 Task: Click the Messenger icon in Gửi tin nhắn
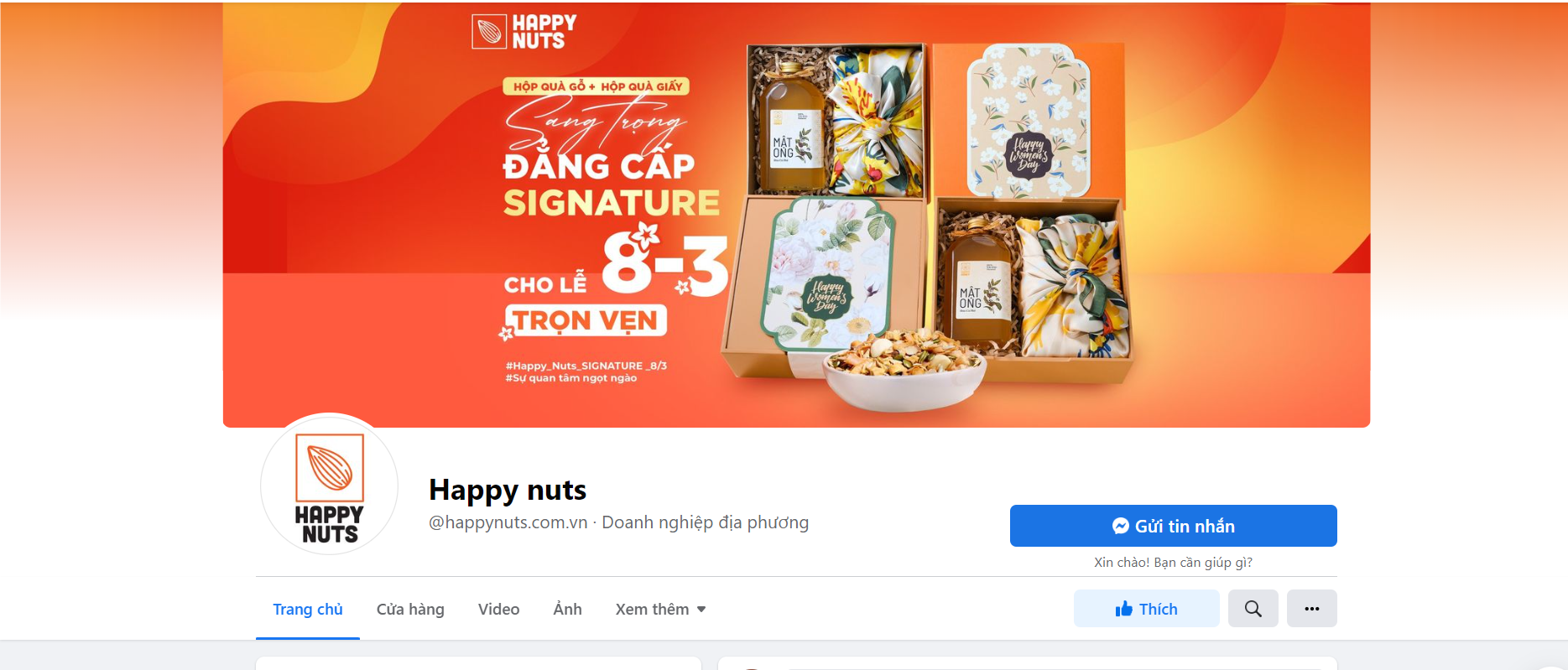pos(1120,526)
